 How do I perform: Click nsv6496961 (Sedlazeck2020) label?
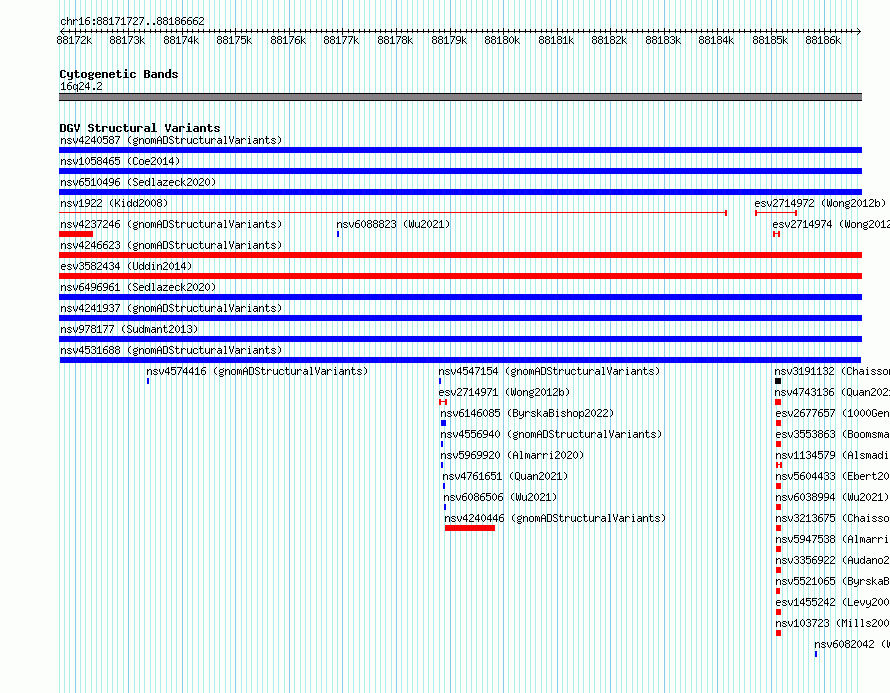click(138, 287)
